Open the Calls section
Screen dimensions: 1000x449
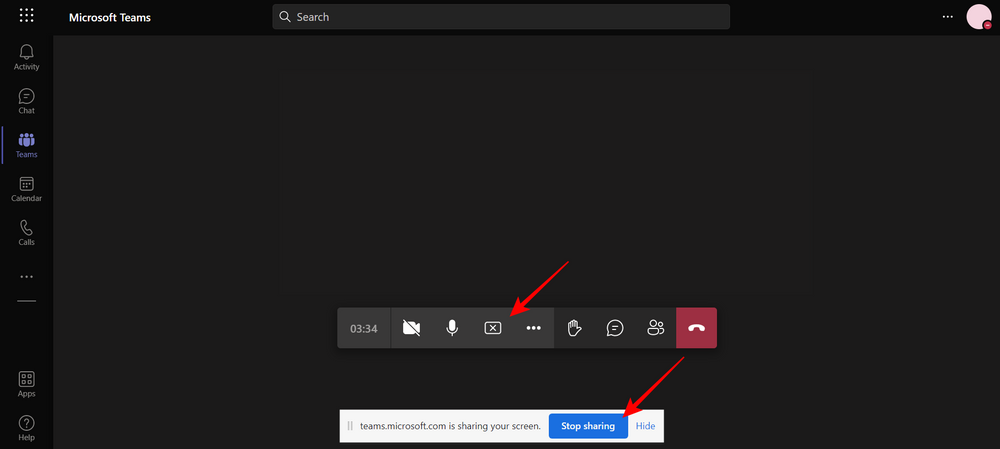coord(26,233)
